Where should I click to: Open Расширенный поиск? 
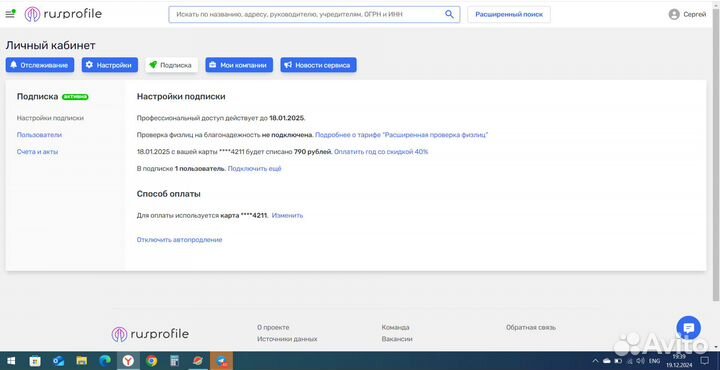coord(509,14)
